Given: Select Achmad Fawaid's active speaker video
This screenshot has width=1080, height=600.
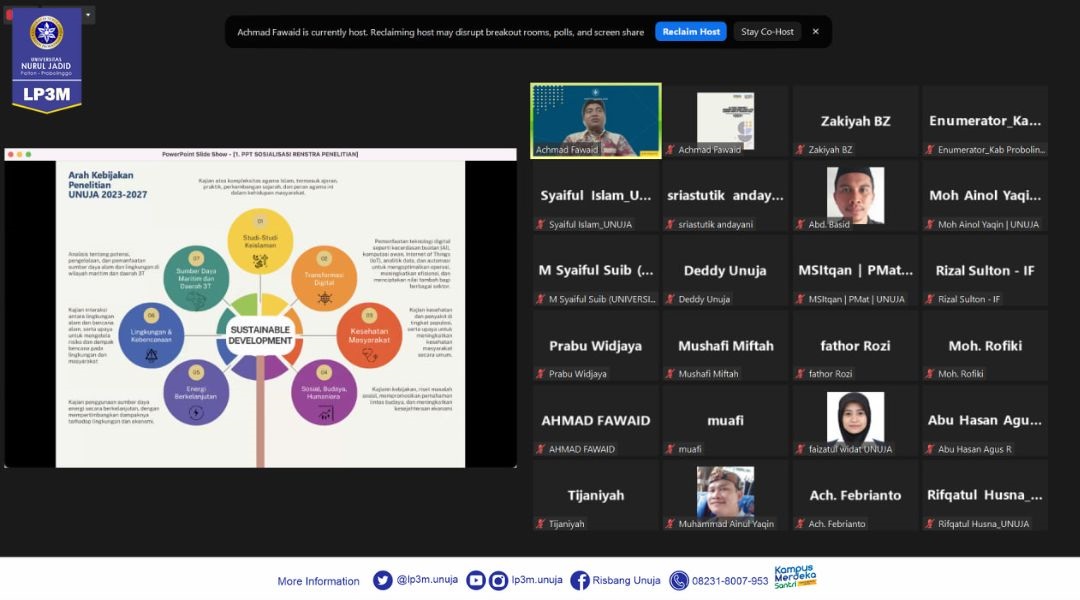Looking at the screenshot, I should 596,120.
